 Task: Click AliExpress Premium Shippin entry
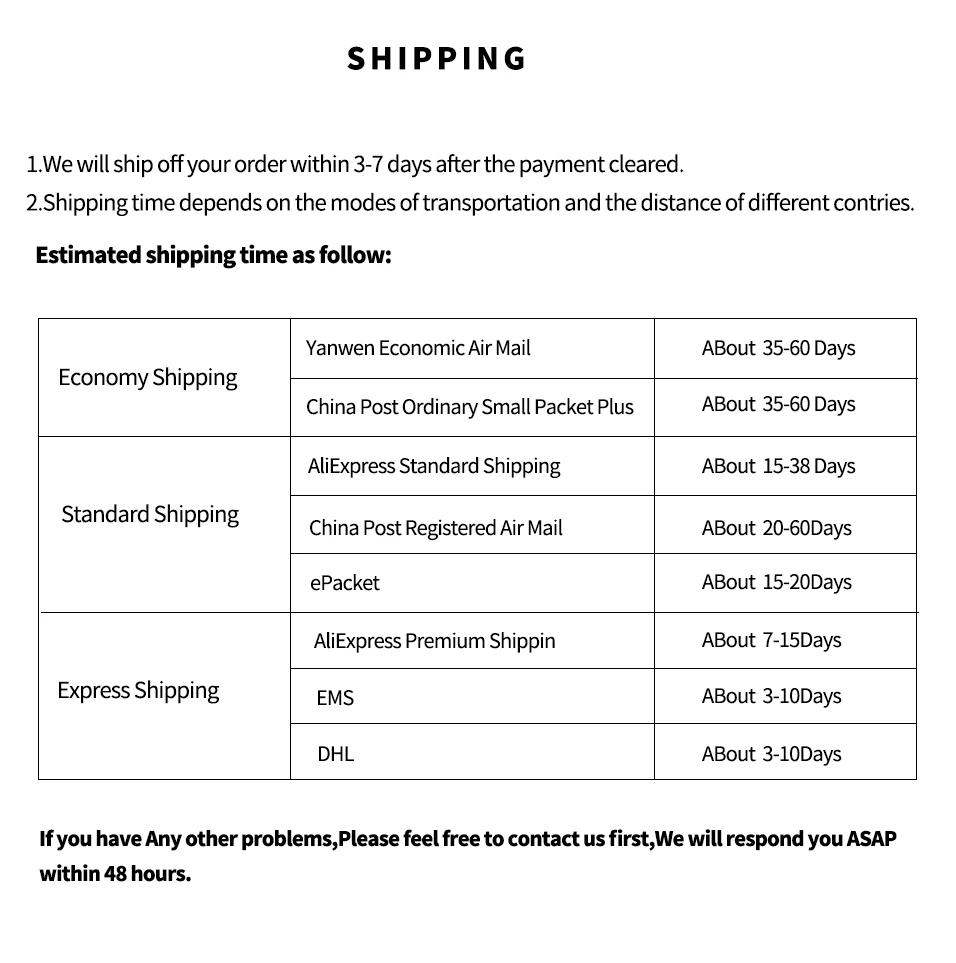point(435,641)
